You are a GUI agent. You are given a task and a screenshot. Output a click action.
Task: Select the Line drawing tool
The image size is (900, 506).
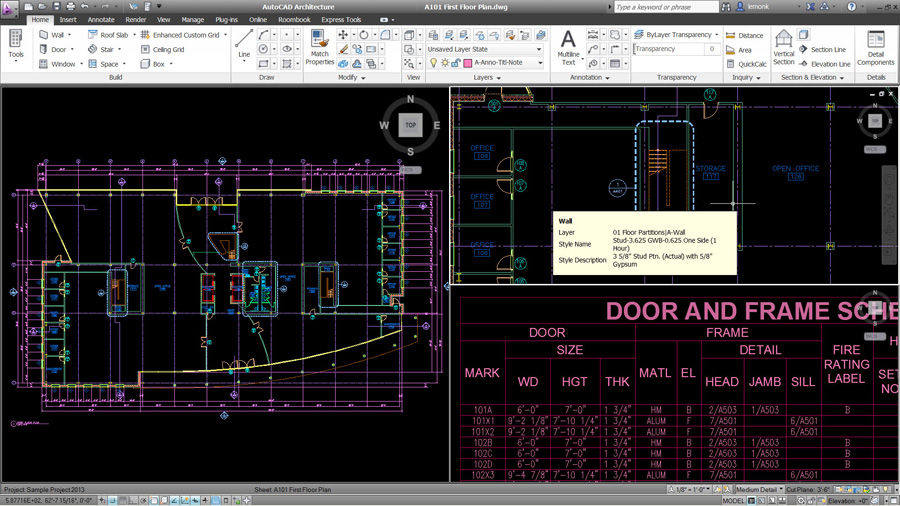[x=244, y=44]
